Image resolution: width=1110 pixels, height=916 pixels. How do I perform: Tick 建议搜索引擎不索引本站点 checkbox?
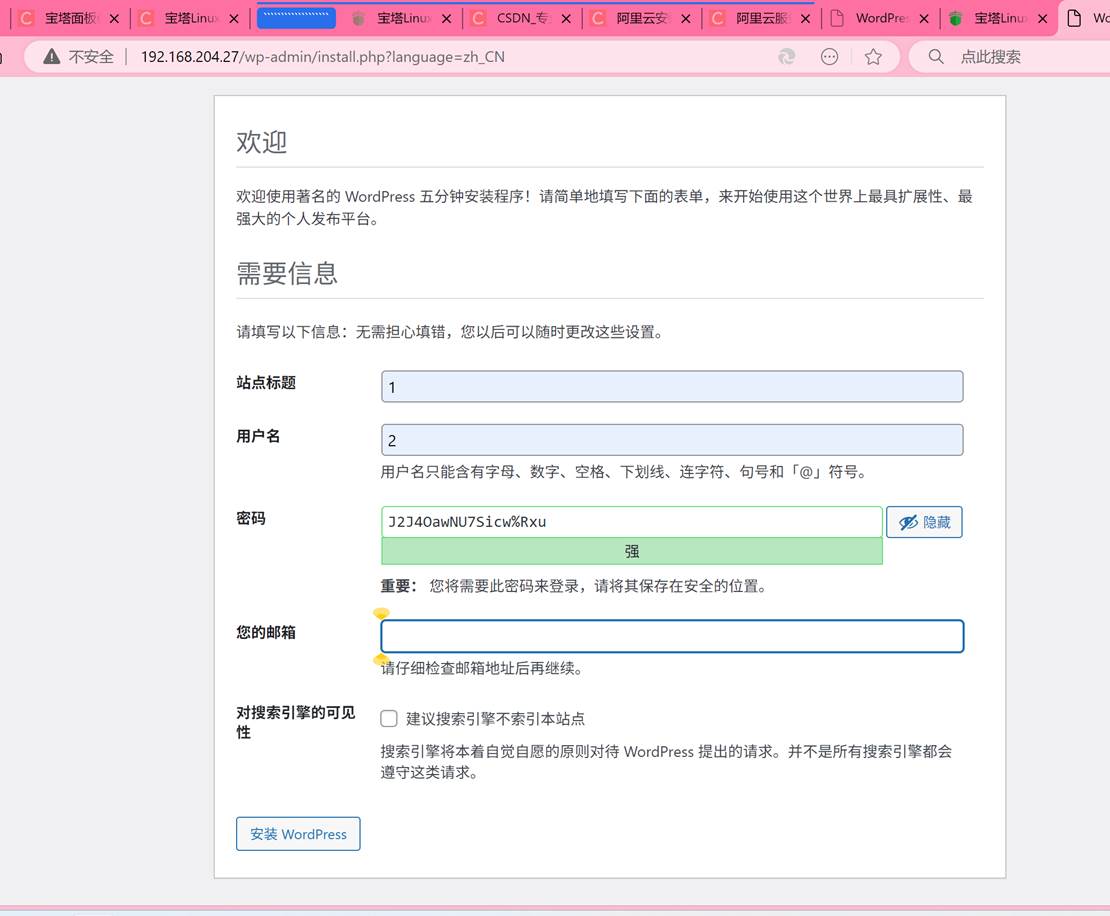(x=389, y=719)
